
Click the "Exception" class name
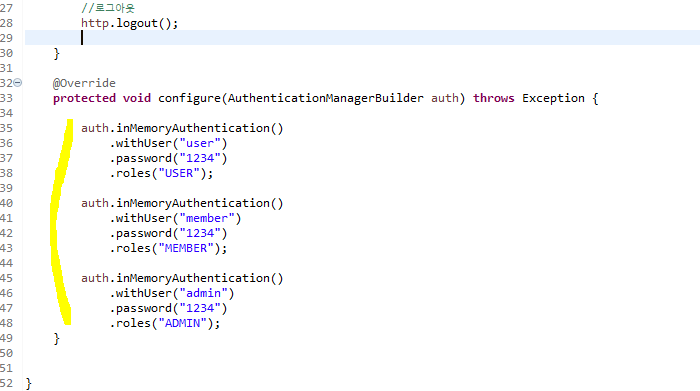click(x=553, y=99)
